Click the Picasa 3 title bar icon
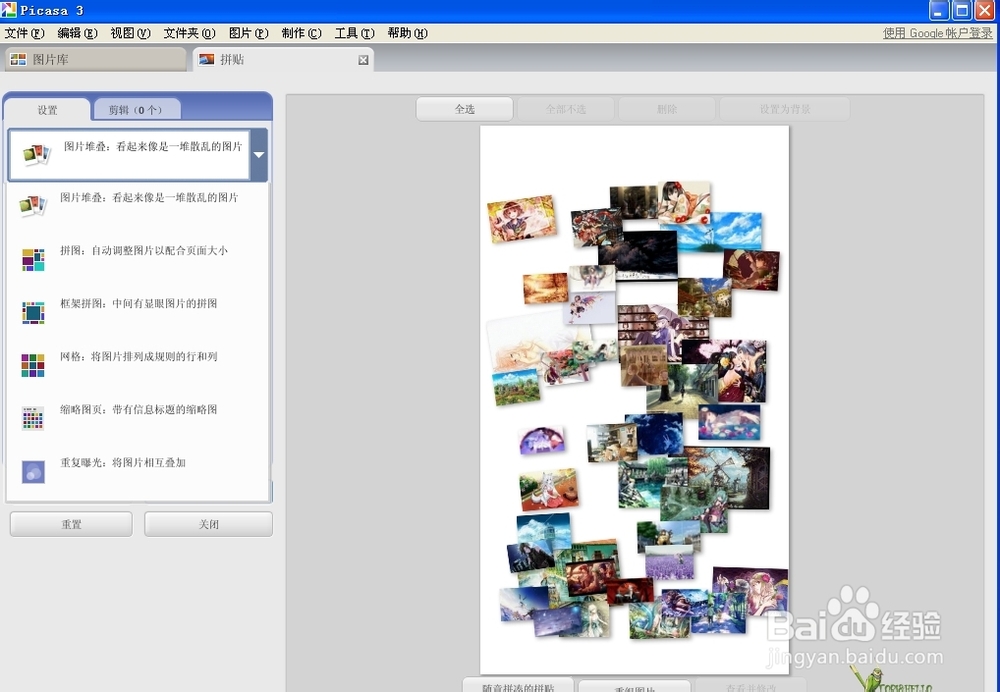This screenshot has width=1000, height=692. 8,10
